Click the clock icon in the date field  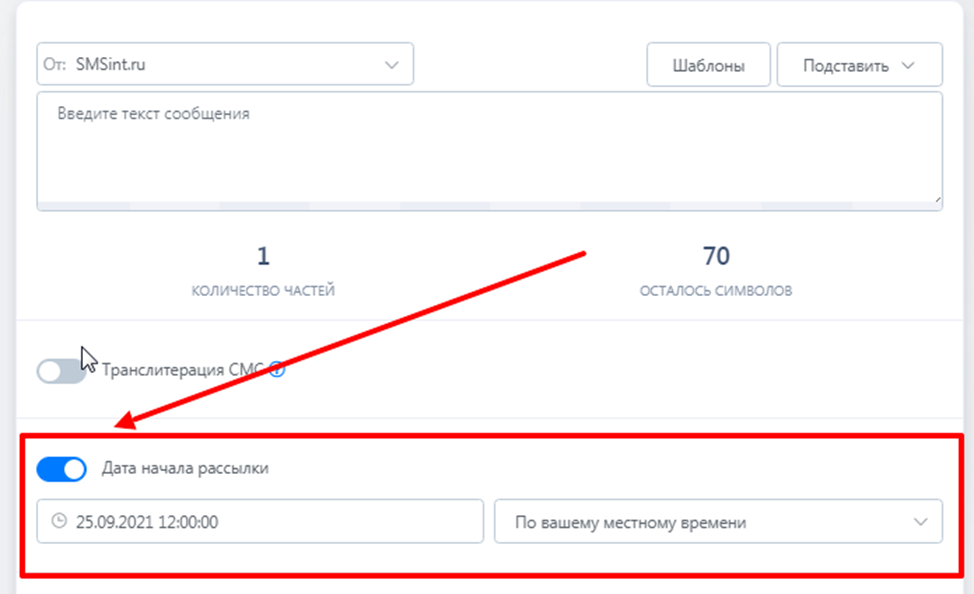pyautogui.click(x=59, y=521)
